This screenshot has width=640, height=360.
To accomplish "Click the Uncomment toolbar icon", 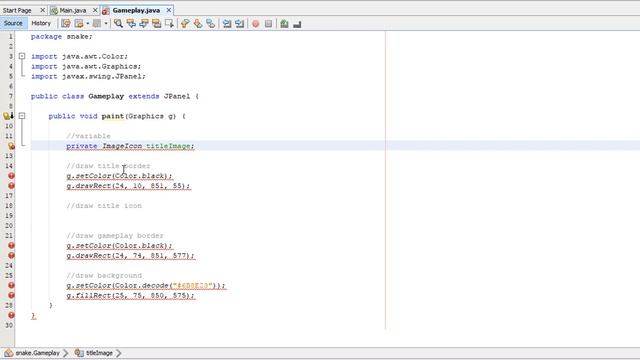I will click(x=297, y=24).
